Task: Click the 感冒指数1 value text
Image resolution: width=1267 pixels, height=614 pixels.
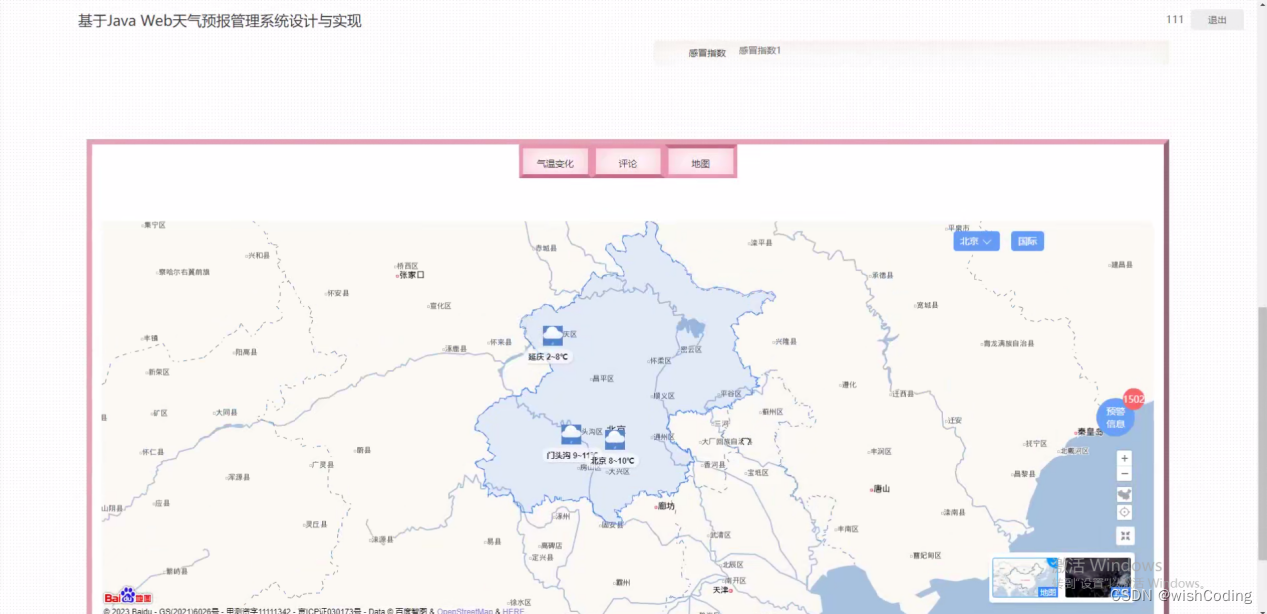Action: pyautogui.click(x=760, y=50)
